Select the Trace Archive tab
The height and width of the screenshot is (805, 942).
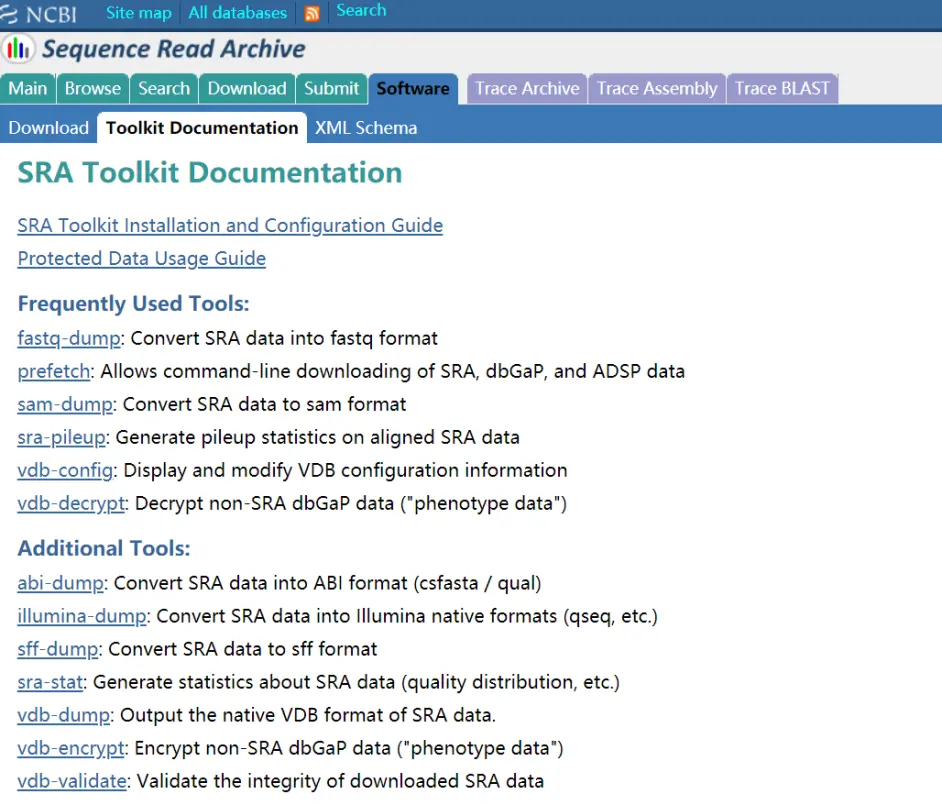527,88
